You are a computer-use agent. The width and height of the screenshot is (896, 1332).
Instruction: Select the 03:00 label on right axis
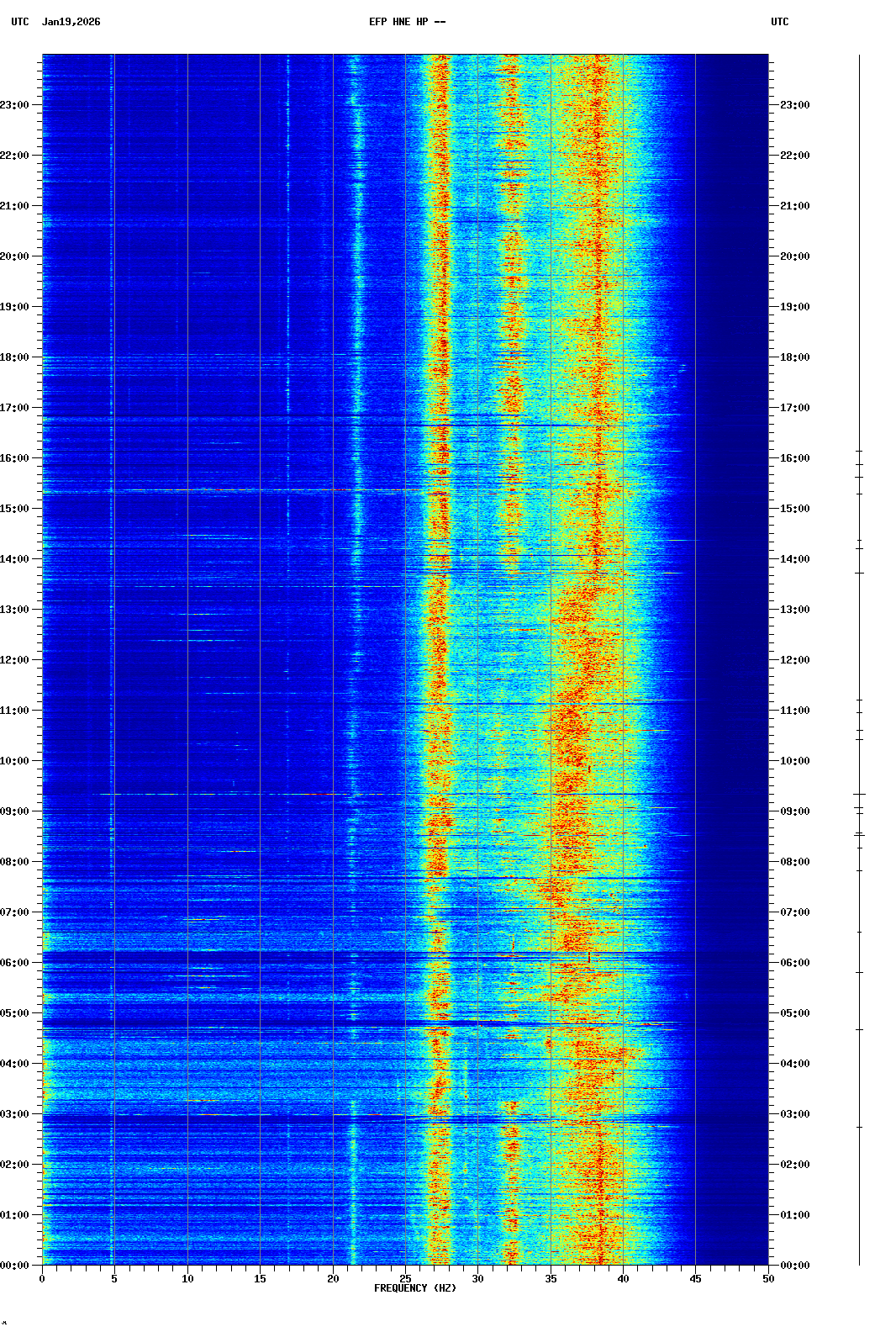coord(794,1114)
